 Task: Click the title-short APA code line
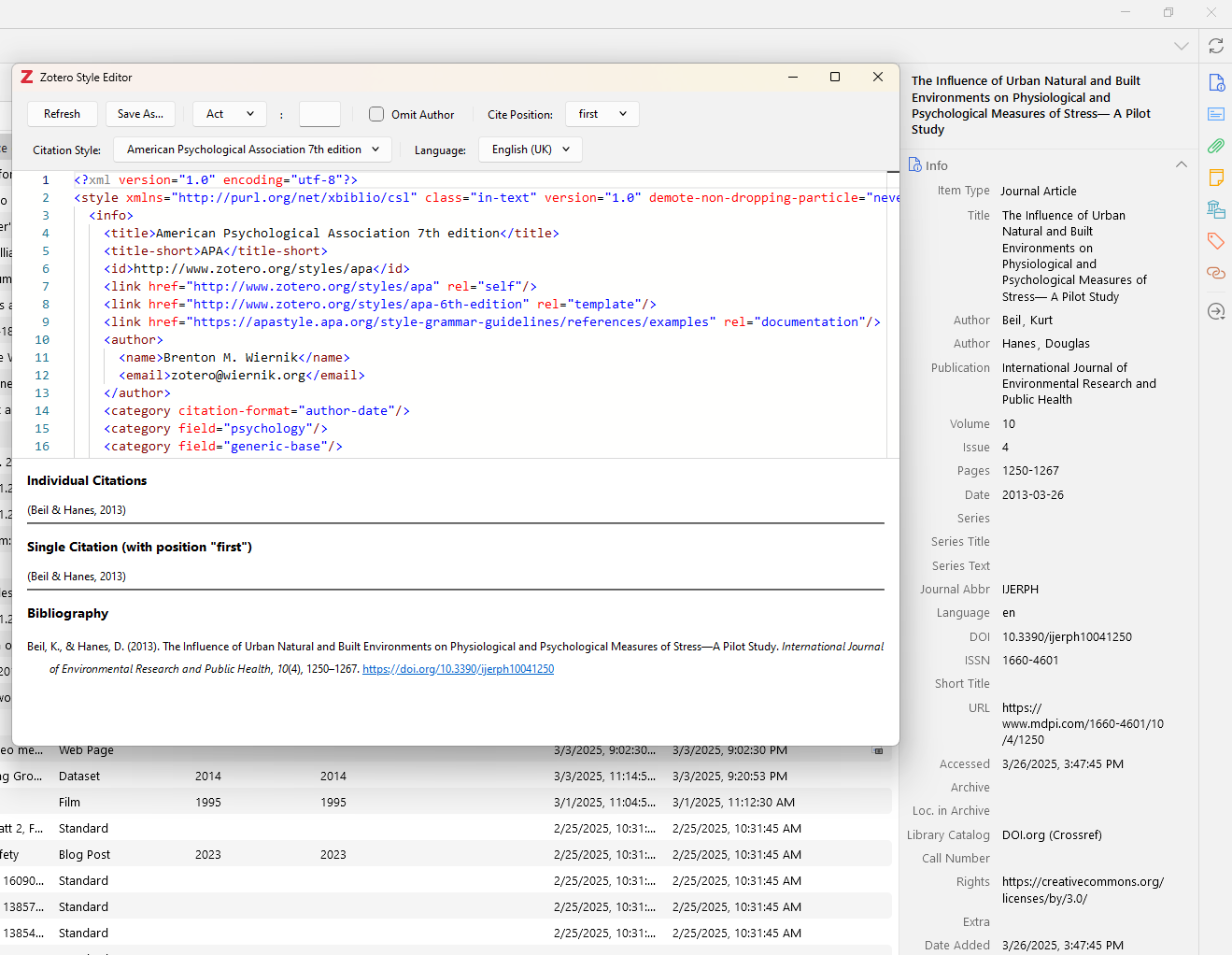pos(216,251)
